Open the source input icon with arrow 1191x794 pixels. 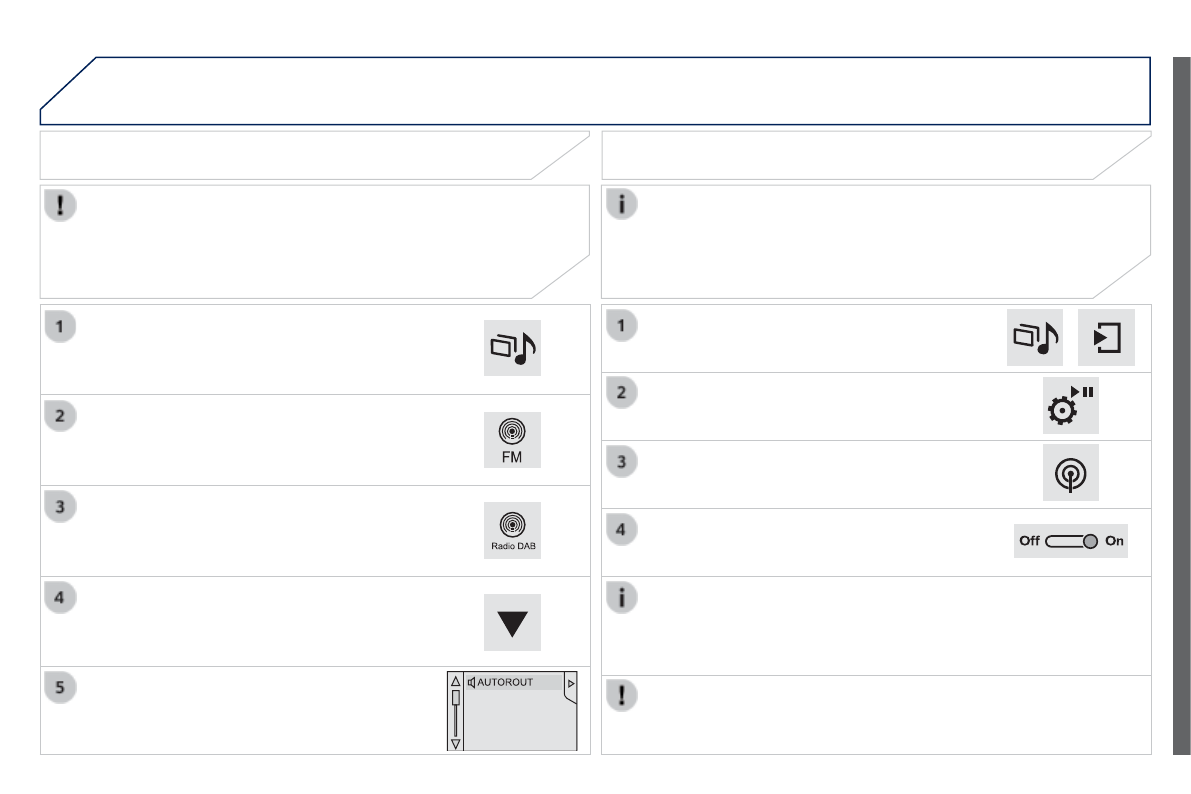point(1107,338)
